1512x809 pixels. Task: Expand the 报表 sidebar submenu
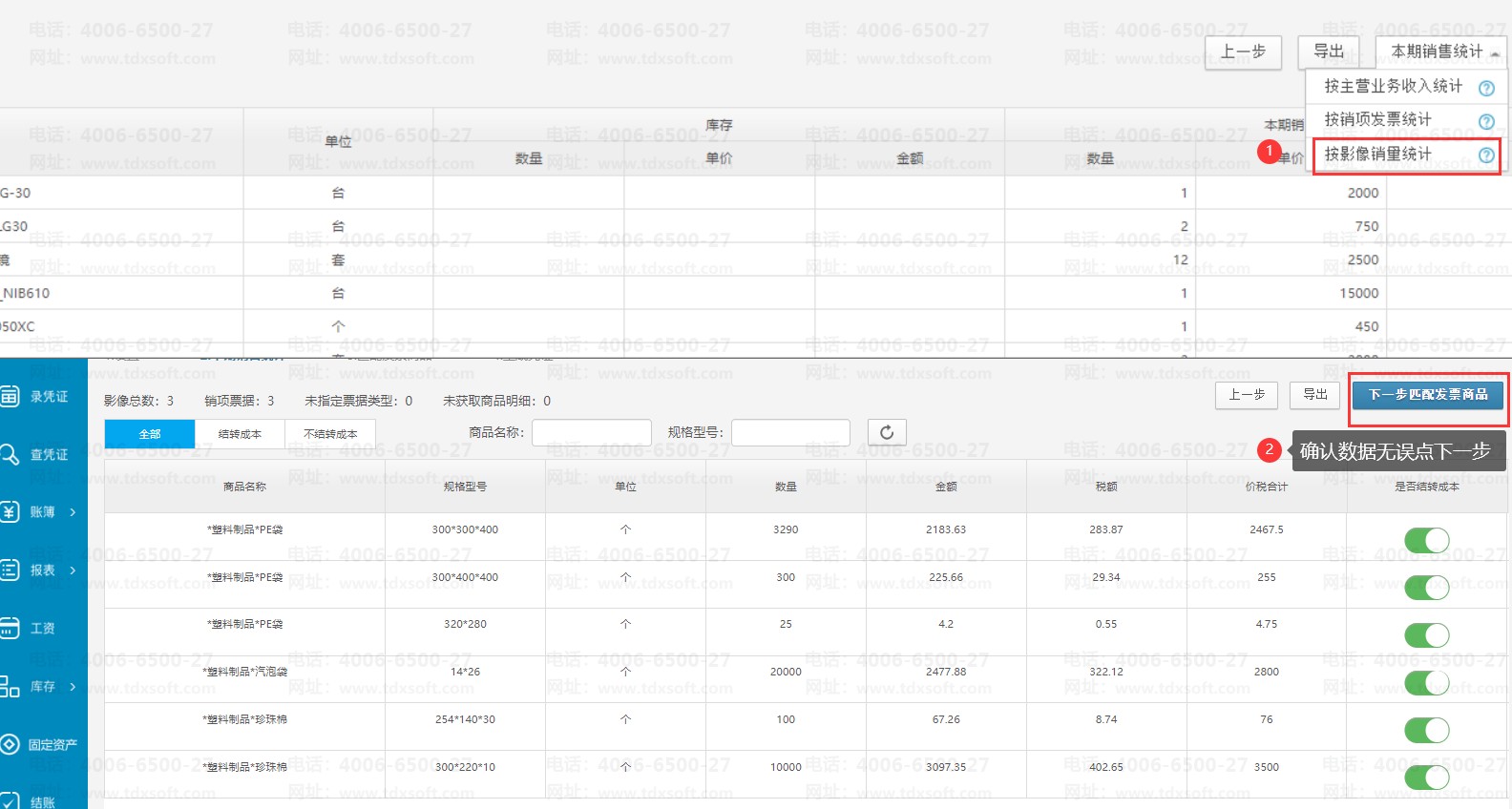pyautogui.click(x=73, y=570)
